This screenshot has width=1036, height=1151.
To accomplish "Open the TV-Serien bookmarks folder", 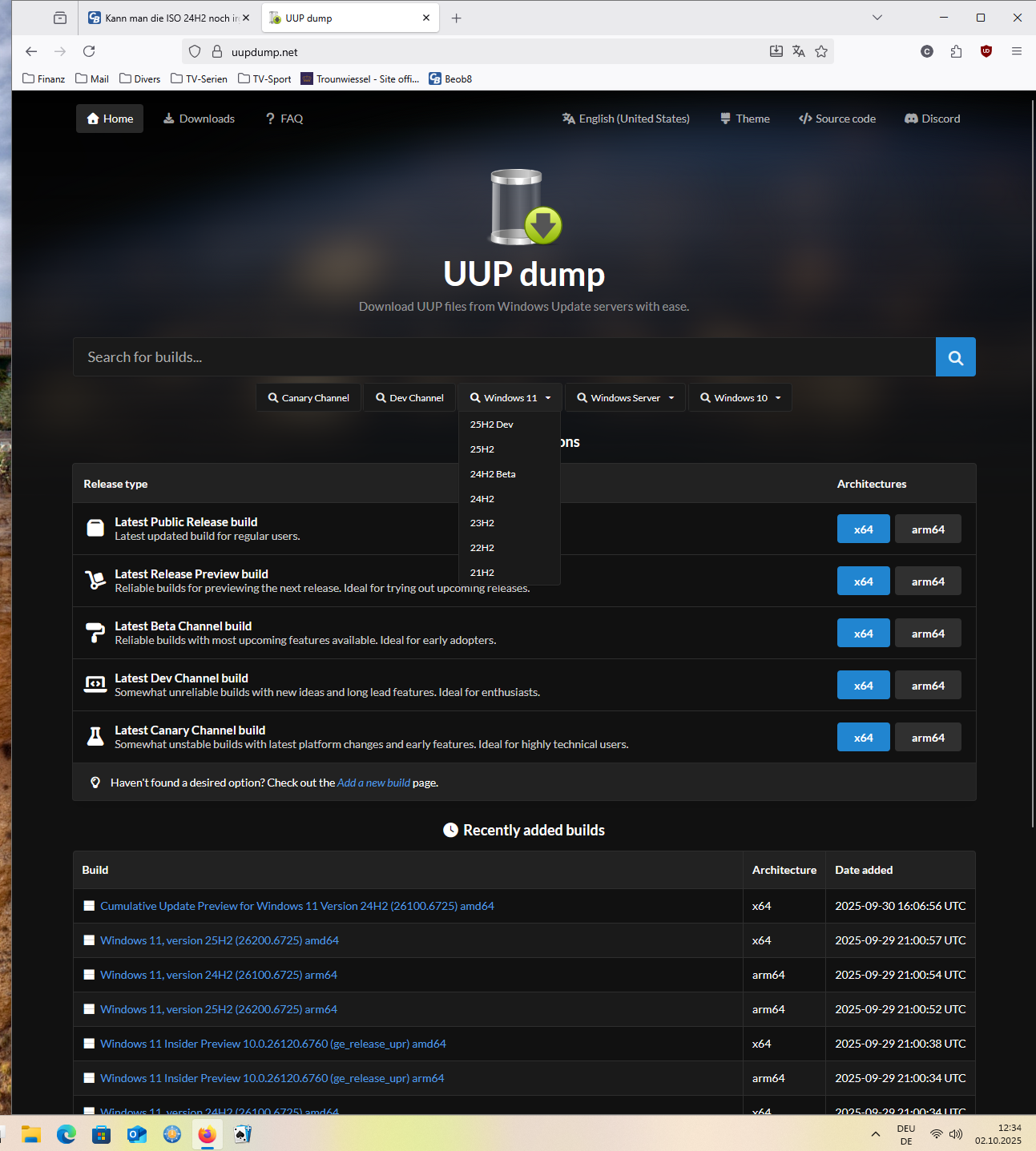I will coord(199,78).
